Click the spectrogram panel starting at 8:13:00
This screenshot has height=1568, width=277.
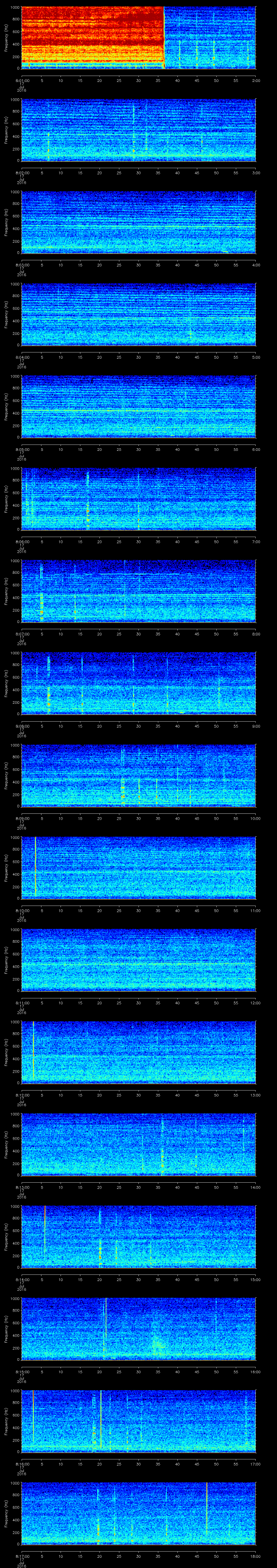click(138, 1145)
